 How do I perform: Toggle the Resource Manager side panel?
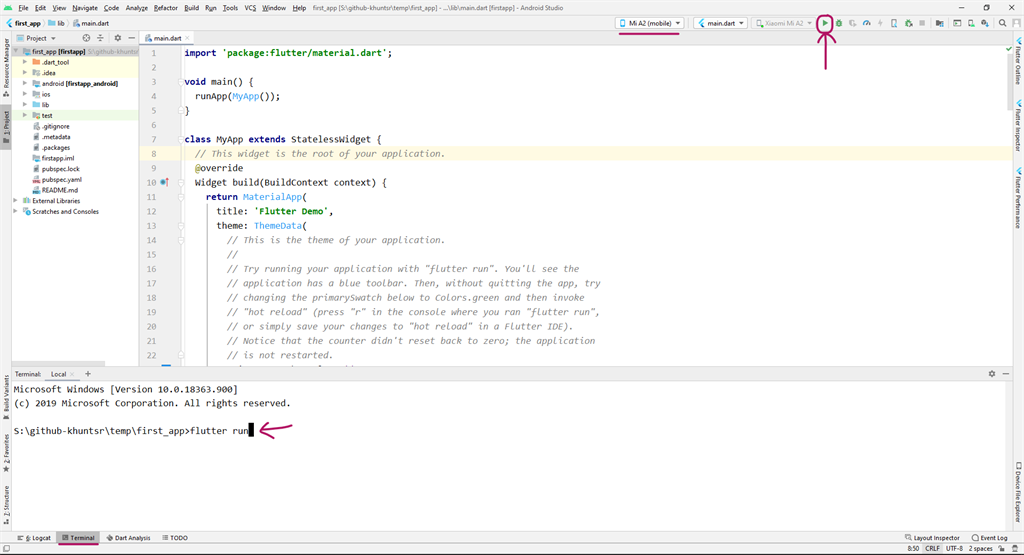6,68
